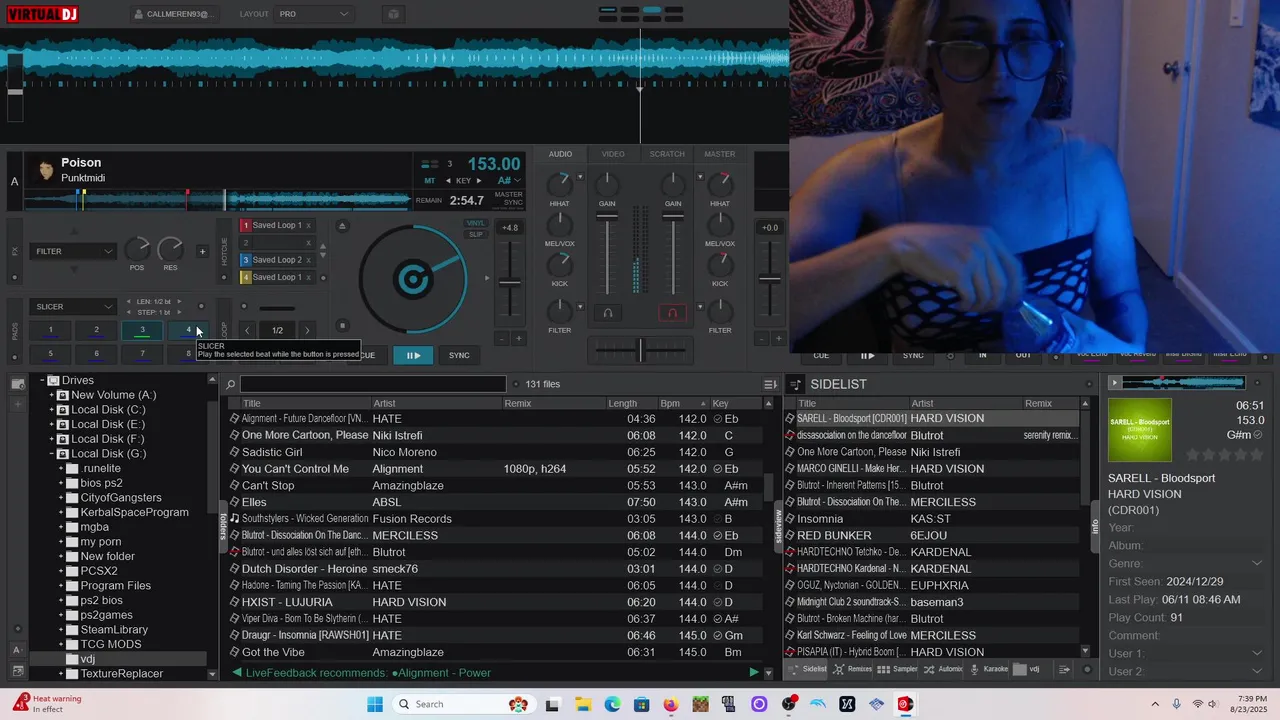The height and width of the screenshot is (720, 1280).
Task: Eject track with deck A eject icon
Action: point(342,225)
